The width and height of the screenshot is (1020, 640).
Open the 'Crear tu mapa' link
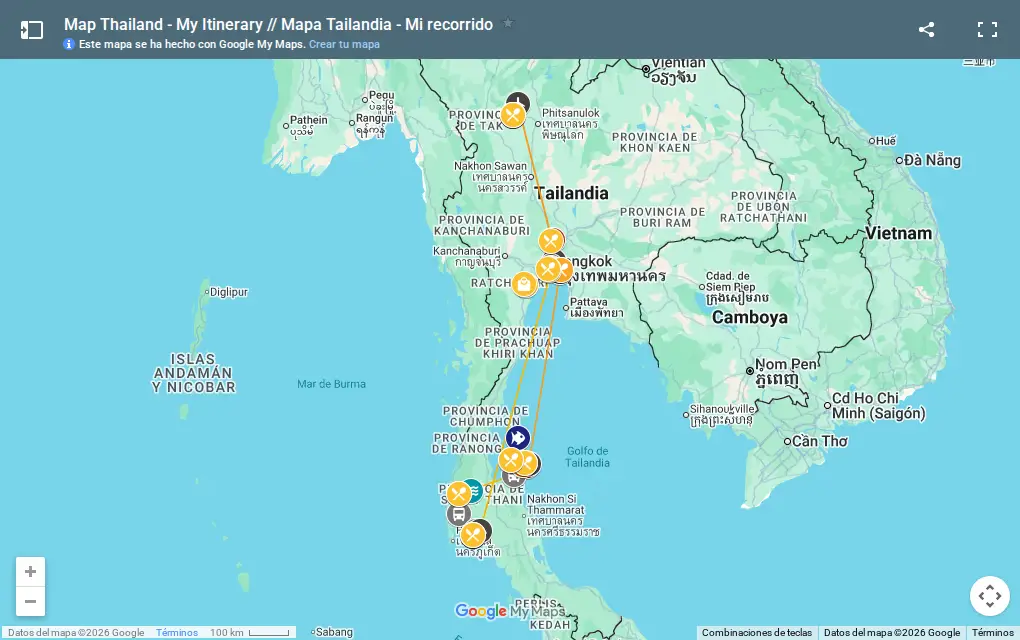(x=344, y=44)
